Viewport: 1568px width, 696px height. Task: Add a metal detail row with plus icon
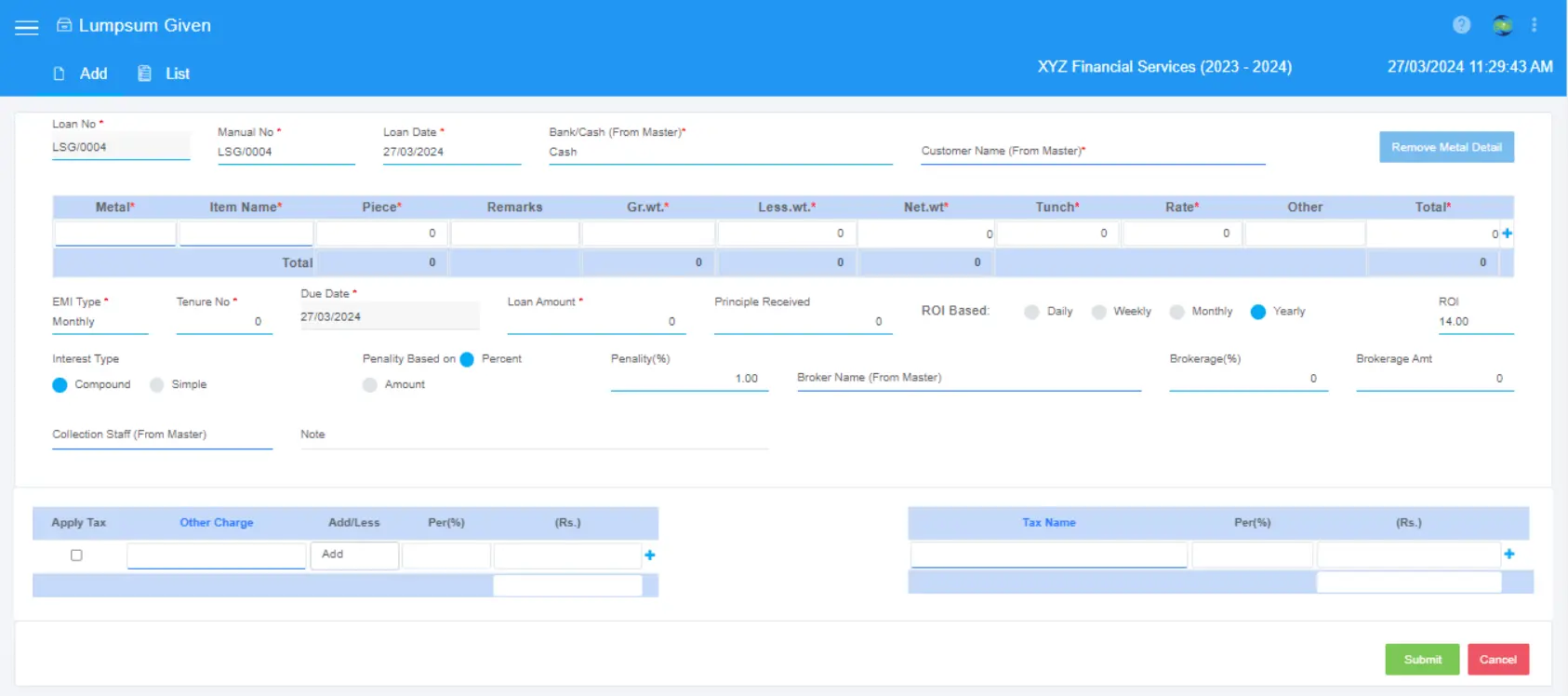point(1507,234)
